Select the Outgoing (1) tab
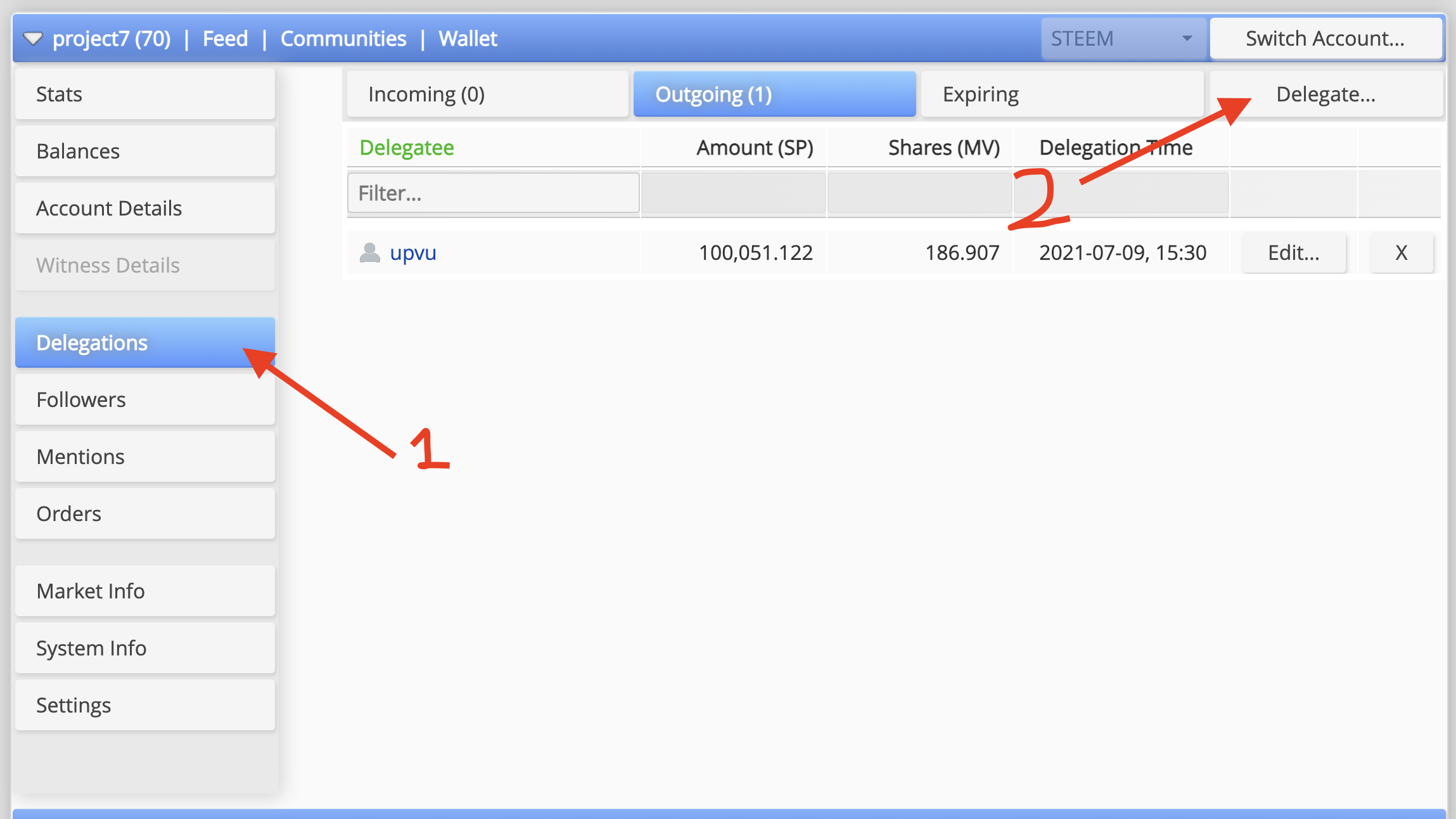Viewport: 1456px width, 819px height. point(774,94)
